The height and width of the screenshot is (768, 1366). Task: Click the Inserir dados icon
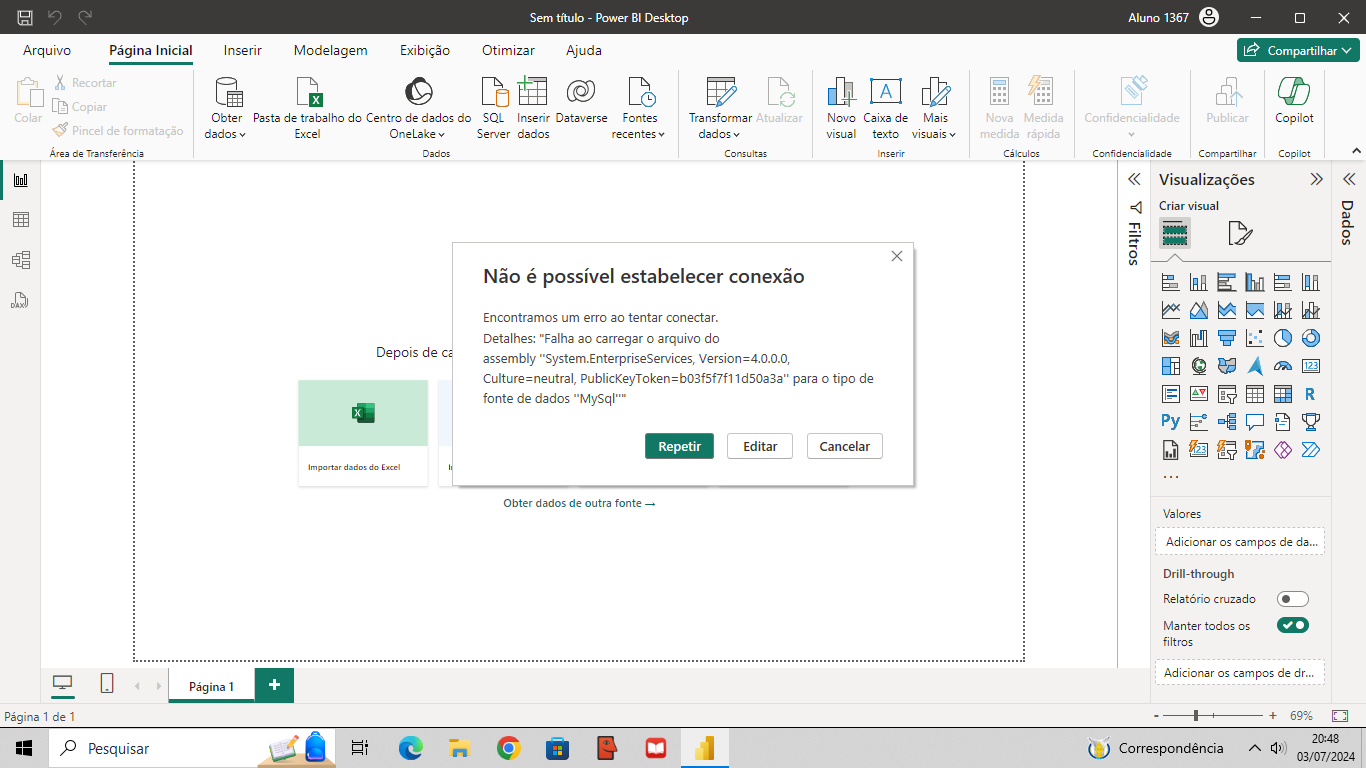pyautogui.click(x=533, y=108)
